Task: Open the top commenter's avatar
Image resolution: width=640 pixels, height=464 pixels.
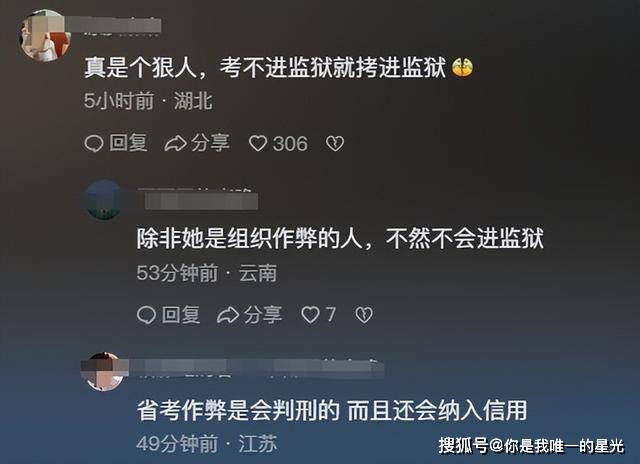Action: click(x=45, y=36)
